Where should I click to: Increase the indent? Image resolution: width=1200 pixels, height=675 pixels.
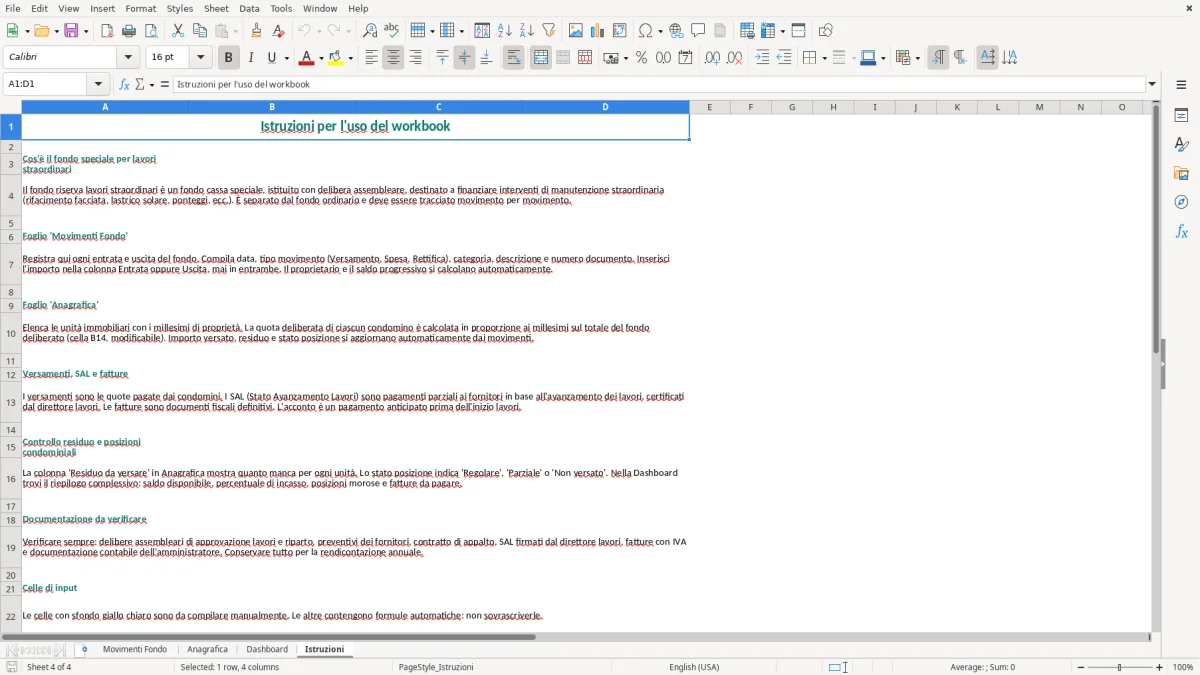pos(762,58)
